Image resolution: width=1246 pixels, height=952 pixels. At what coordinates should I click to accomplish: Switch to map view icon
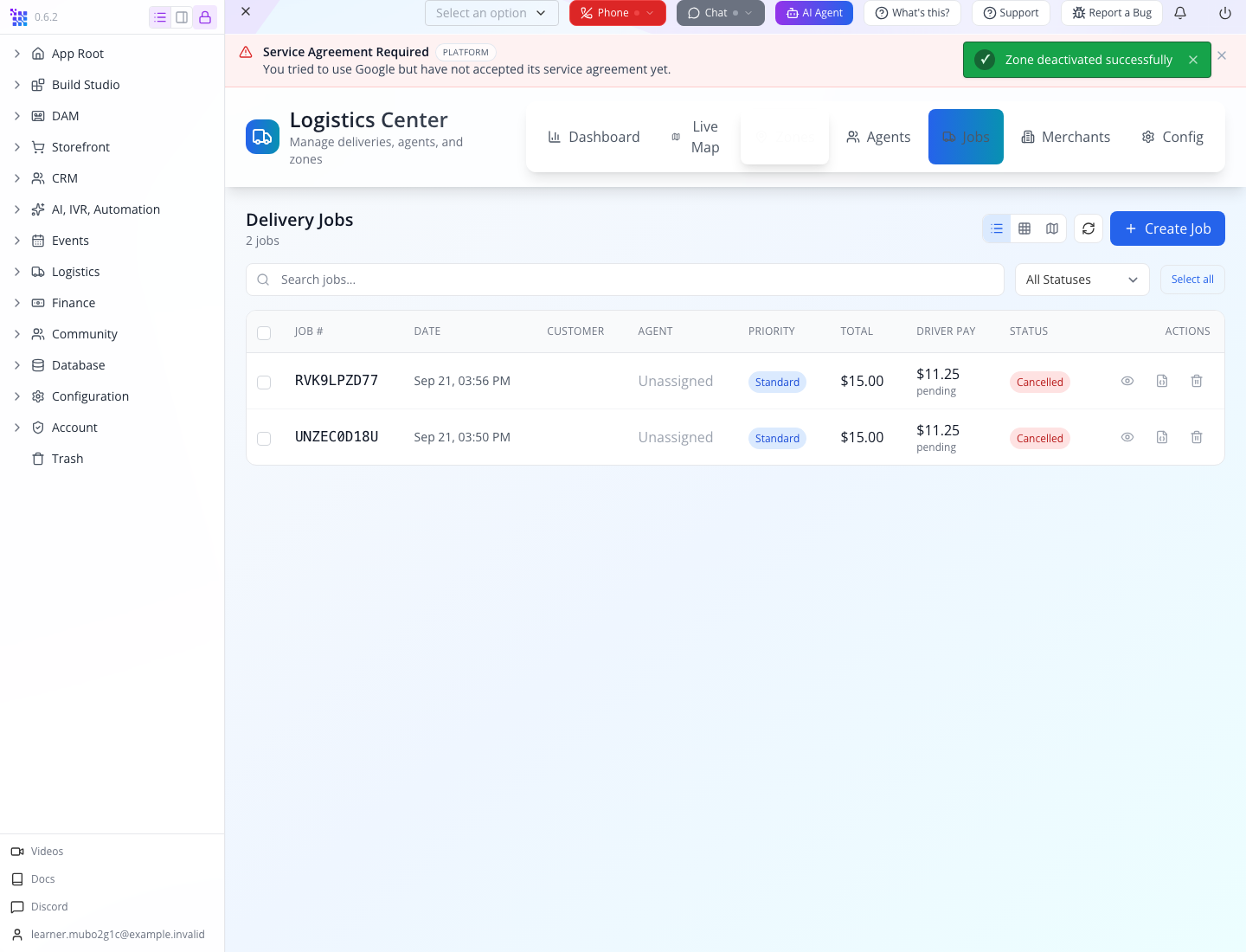[1052, 228]
